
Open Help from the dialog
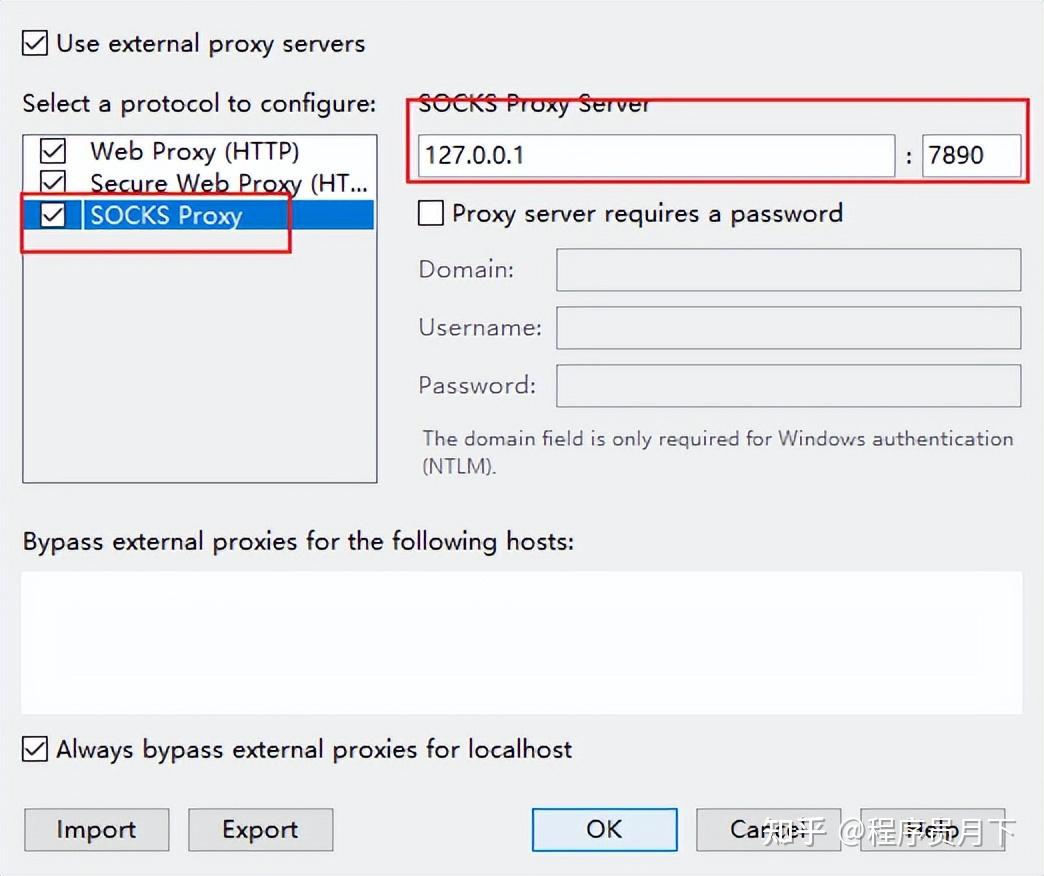click(932, 829)
